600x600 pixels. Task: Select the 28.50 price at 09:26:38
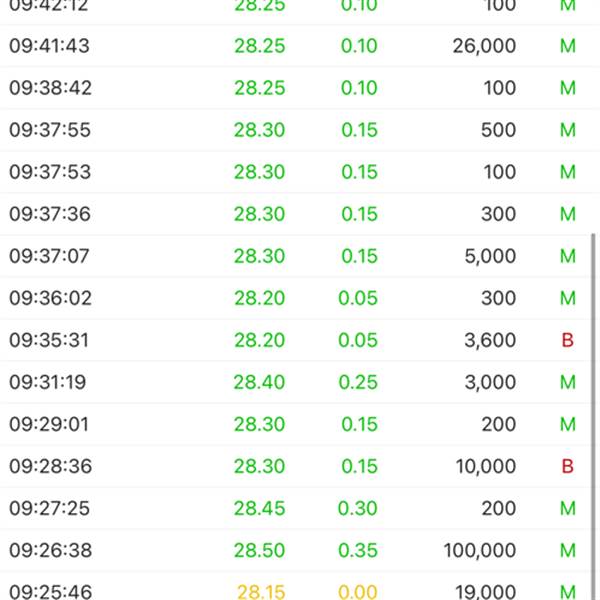(x=259, y=550)
